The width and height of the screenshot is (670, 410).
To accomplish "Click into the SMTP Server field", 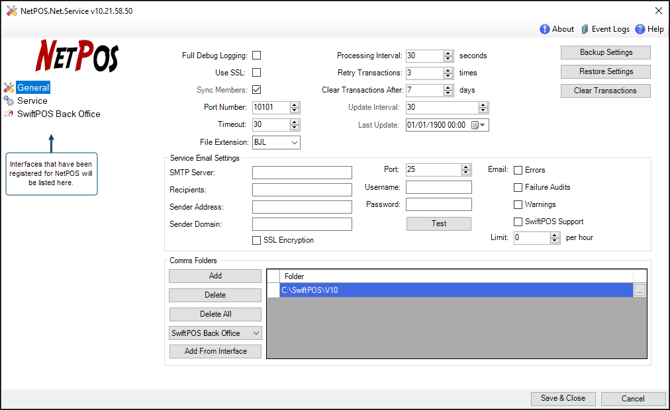I will pos(301,173).
